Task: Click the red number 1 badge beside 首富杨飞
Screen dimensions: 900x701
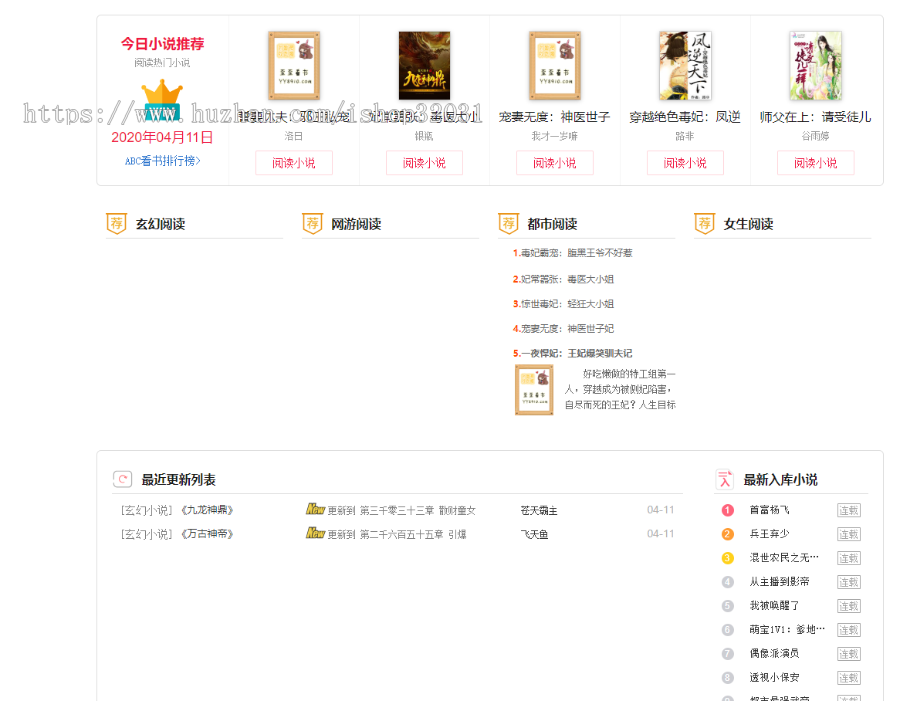Action: click(725, 510)
